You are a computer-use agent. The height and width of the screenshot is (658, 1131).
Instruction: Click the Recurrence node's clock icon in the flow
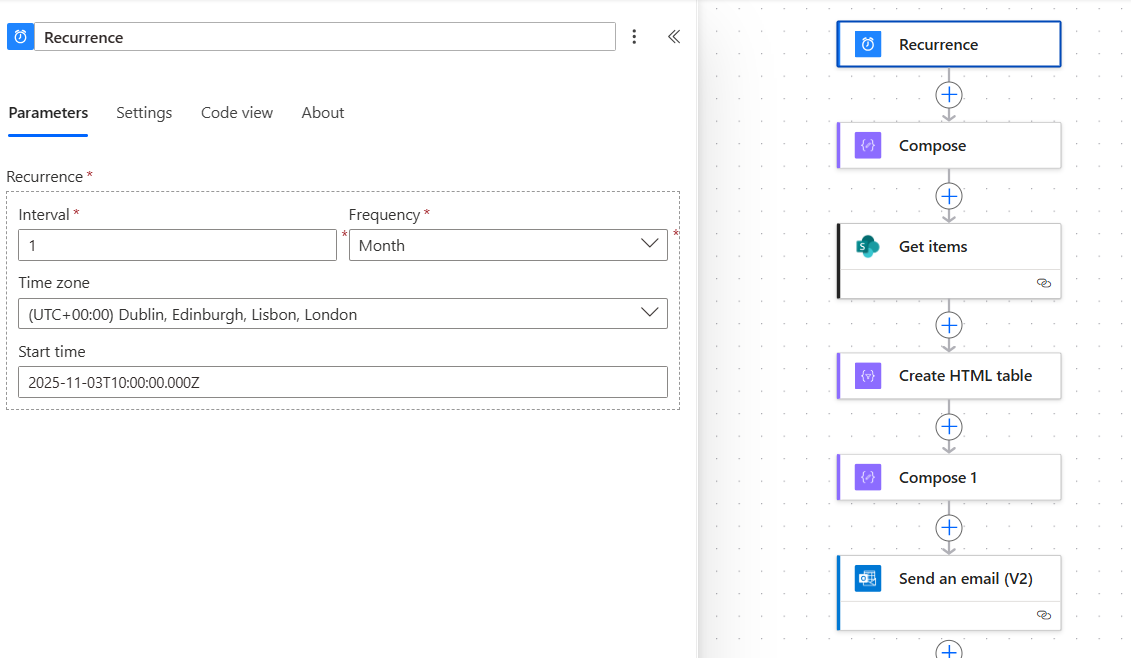click(x=868, y=44)
